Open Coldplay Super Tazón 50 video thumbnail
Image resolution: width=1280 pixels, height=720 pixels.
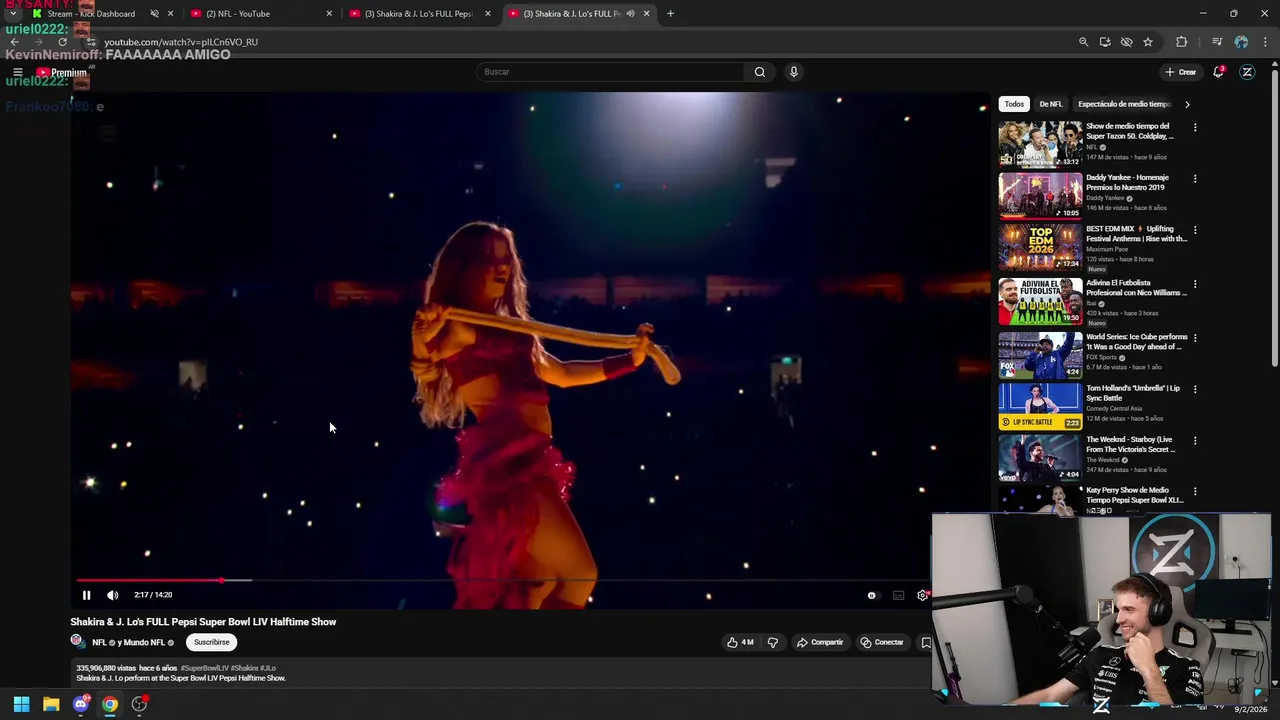(1040, 144)
